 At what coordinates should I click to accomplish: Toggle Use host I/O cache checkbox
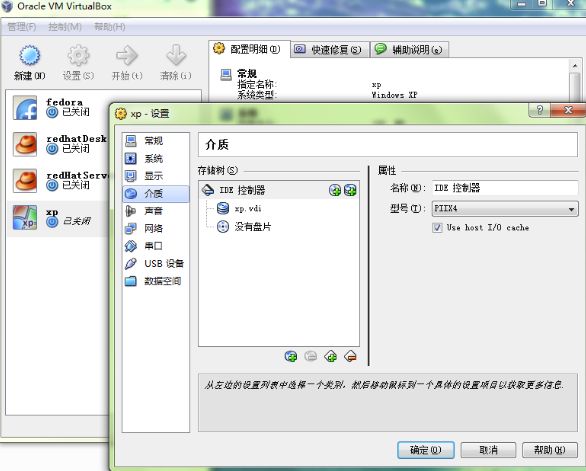point(437,228)
